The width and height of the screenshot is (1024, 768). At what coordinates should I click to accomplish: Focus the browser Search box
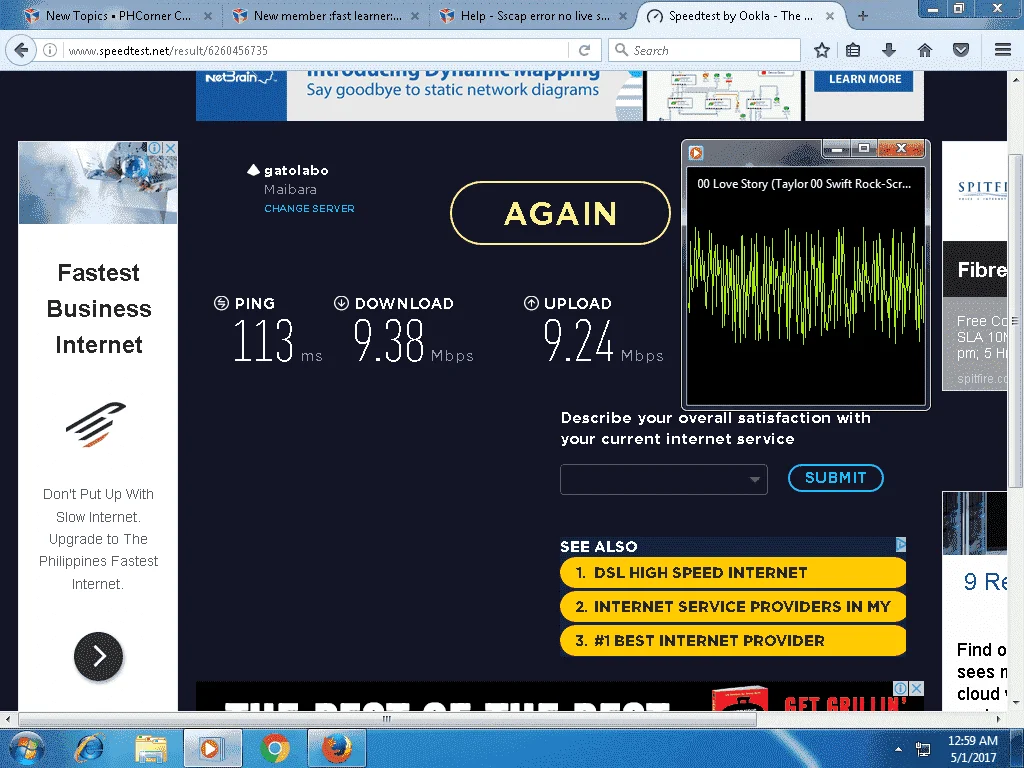point(705,50)
